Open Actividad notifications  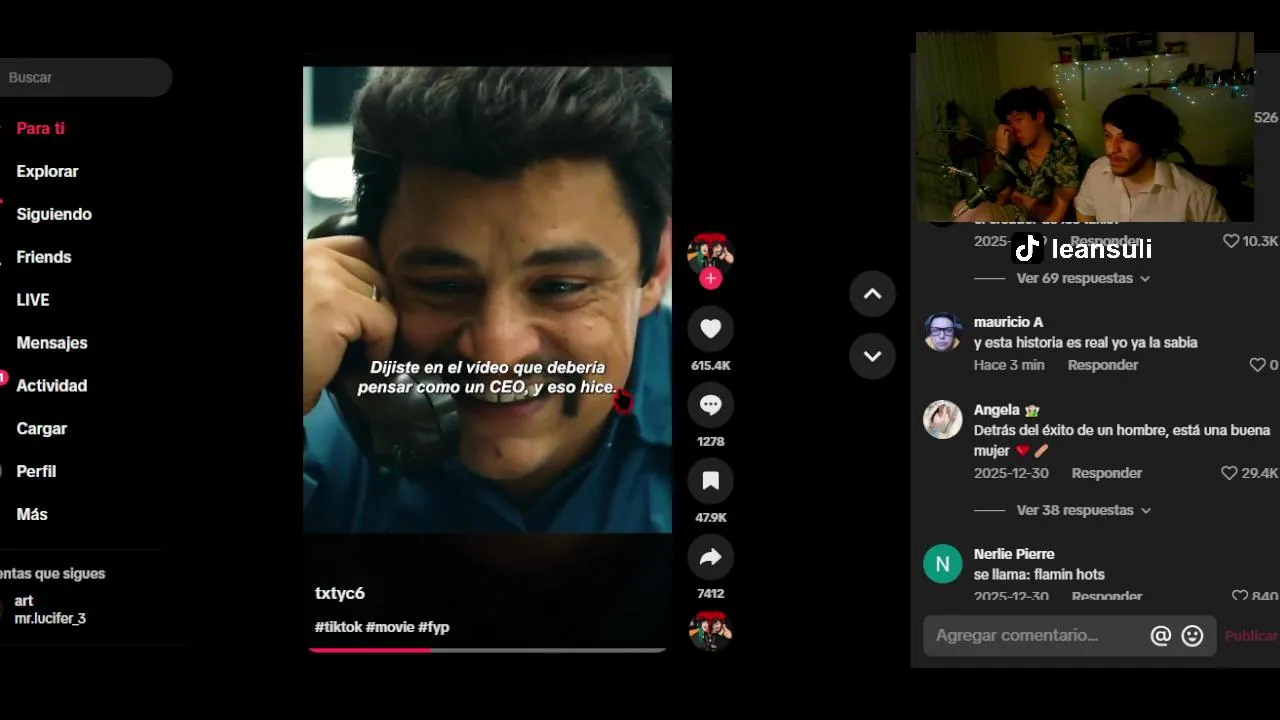coord(52,386)
